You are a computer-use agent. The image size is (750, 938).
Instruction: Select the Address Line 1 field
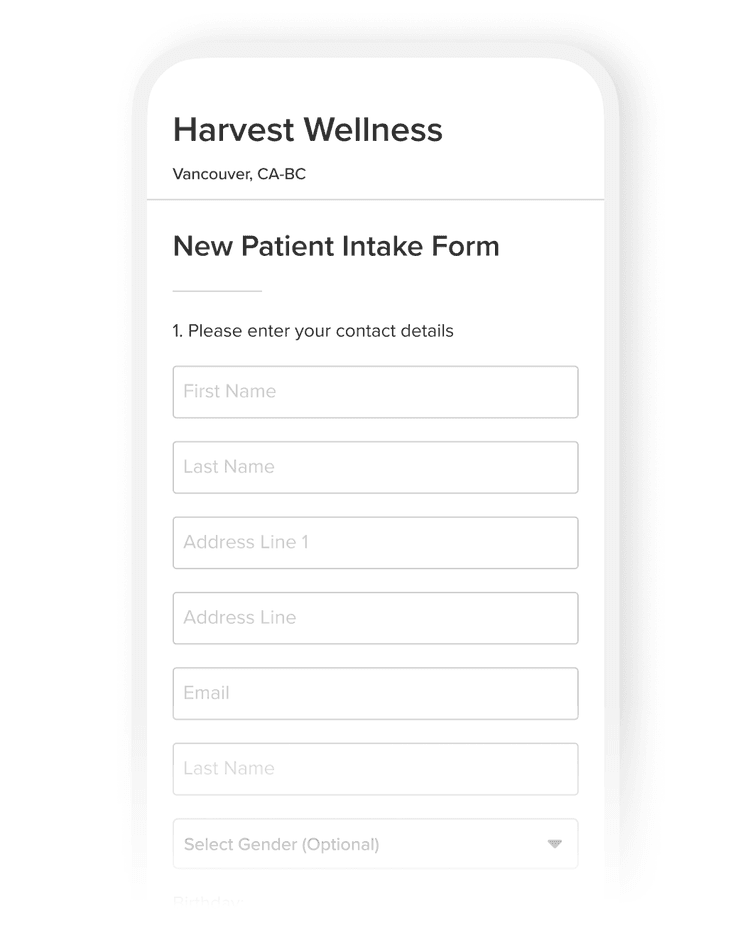[x=375, y=542]
